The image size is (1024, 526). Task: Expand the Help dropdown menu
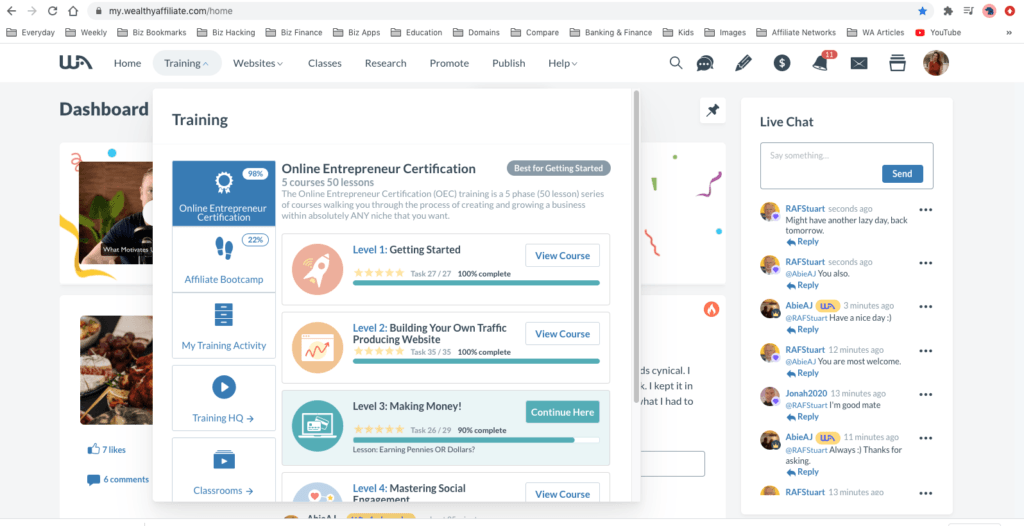562,63
